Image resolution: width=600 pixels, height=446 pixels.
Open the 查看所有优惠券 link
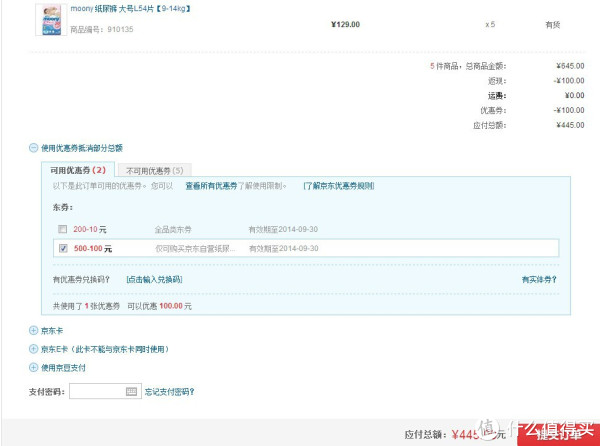tap(212, 186)
